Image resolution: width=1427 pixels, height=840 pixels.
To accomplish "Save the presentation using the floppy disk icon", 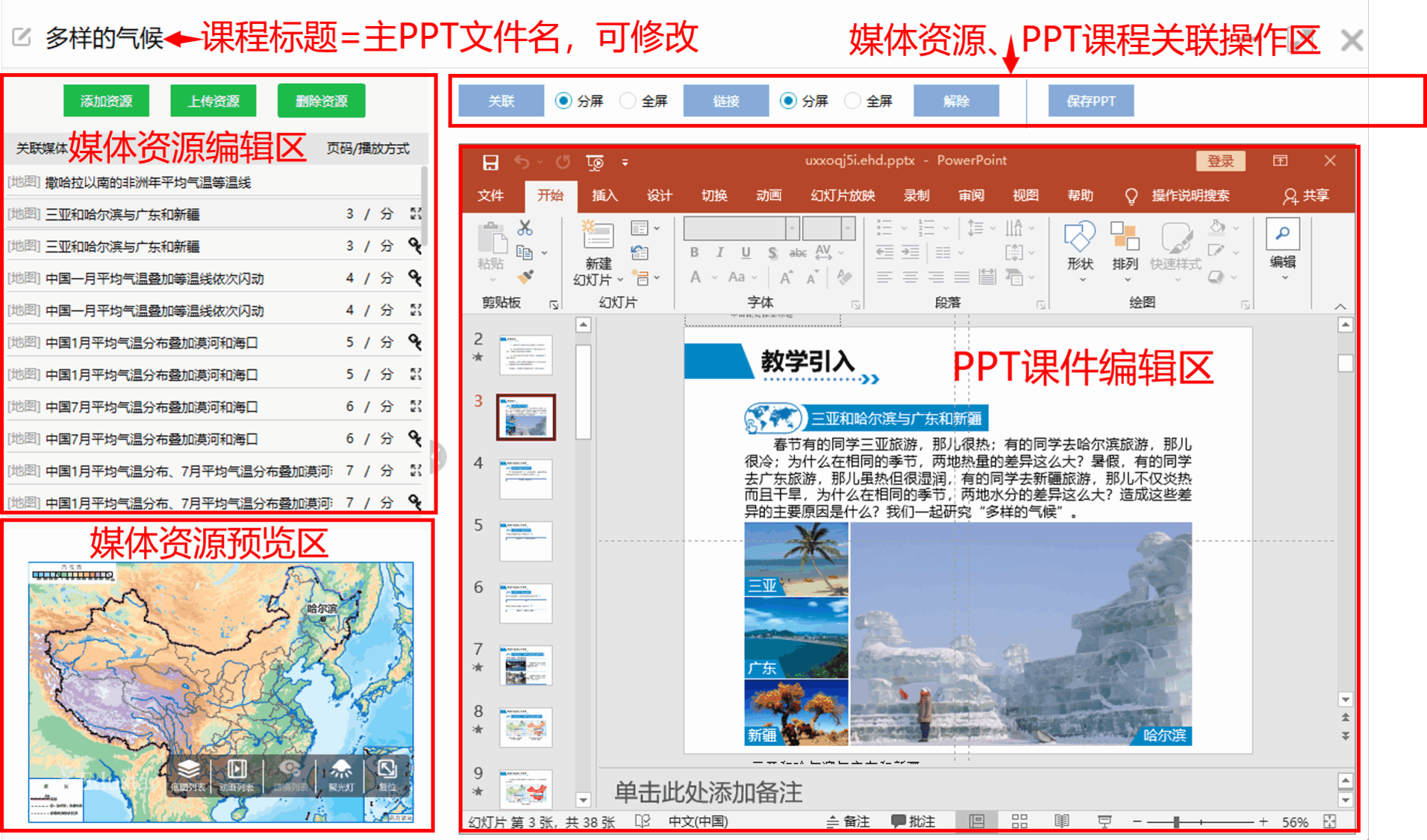I will tap(490, 162).
